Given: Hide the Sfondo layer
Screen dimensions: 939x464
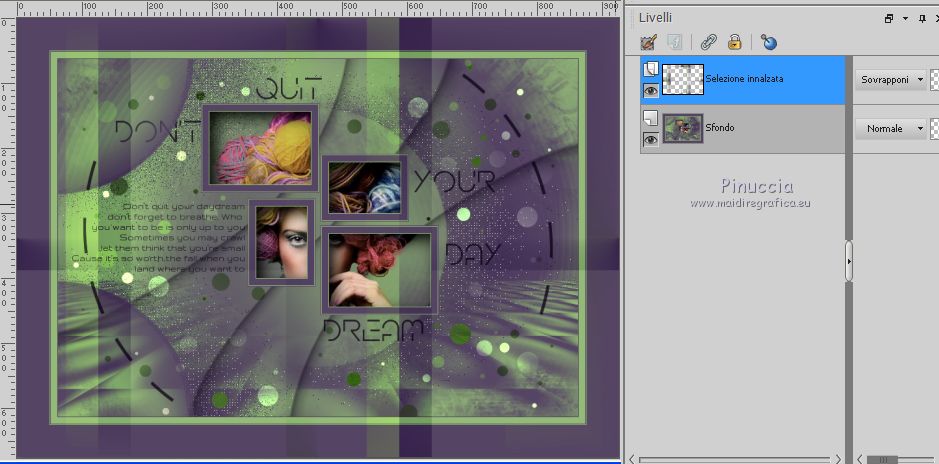Looking at the screenshot, I should [x=650, y=139].
